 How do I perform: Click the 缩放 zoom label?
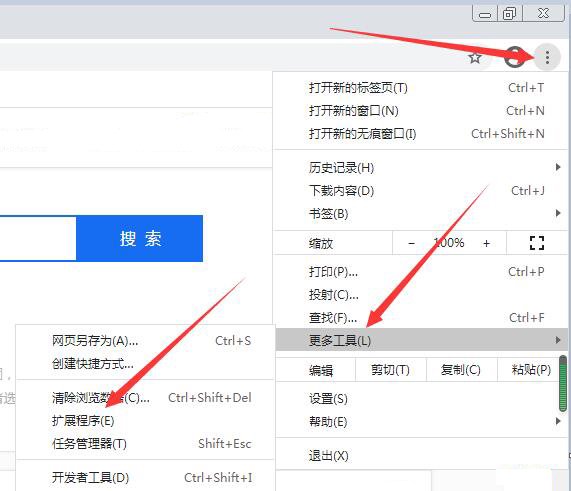(321, 243)
